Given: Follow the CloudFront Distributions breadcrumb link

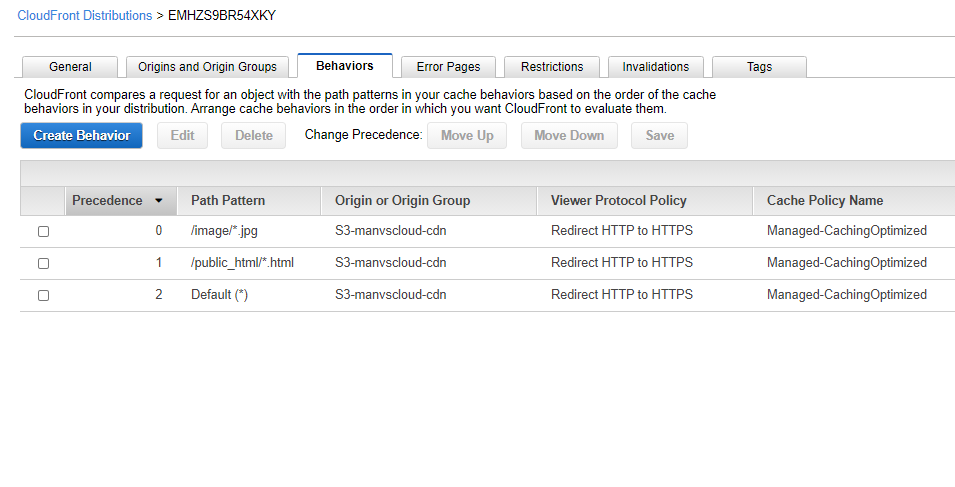Looking at the screenshot, I should (85, 16).
